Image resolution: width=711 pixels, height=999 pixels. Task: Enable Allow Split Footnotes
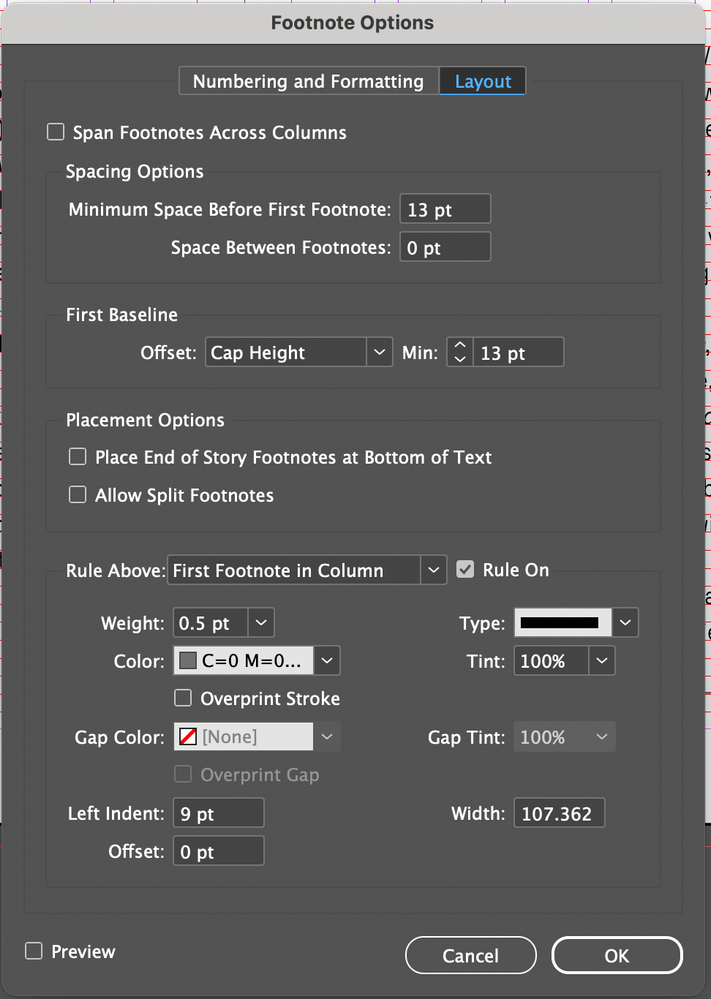tap(77, 495)
